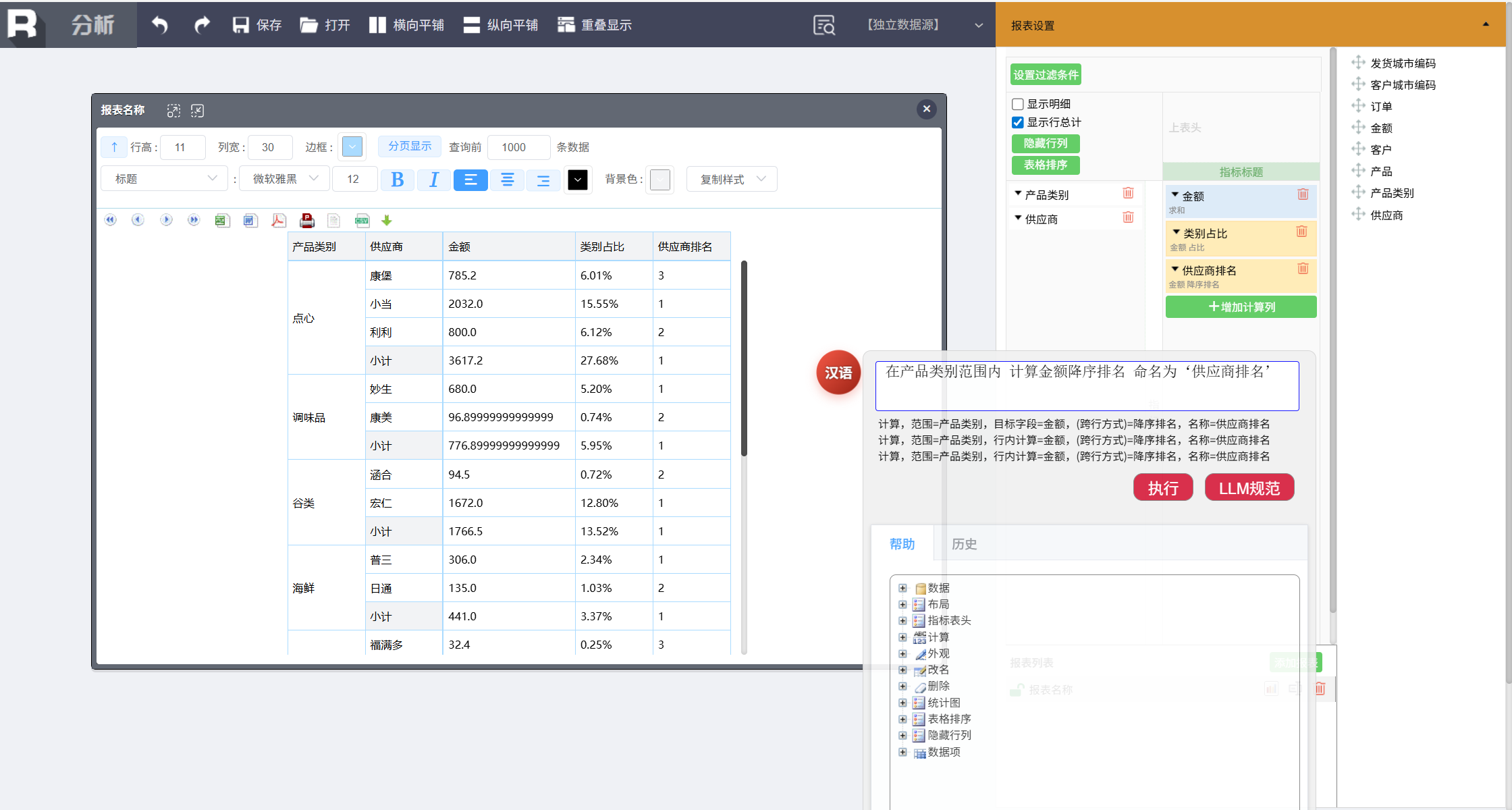Switch to the 历史 tab
Screen dimensions: 1512x810
click(964, 544)
